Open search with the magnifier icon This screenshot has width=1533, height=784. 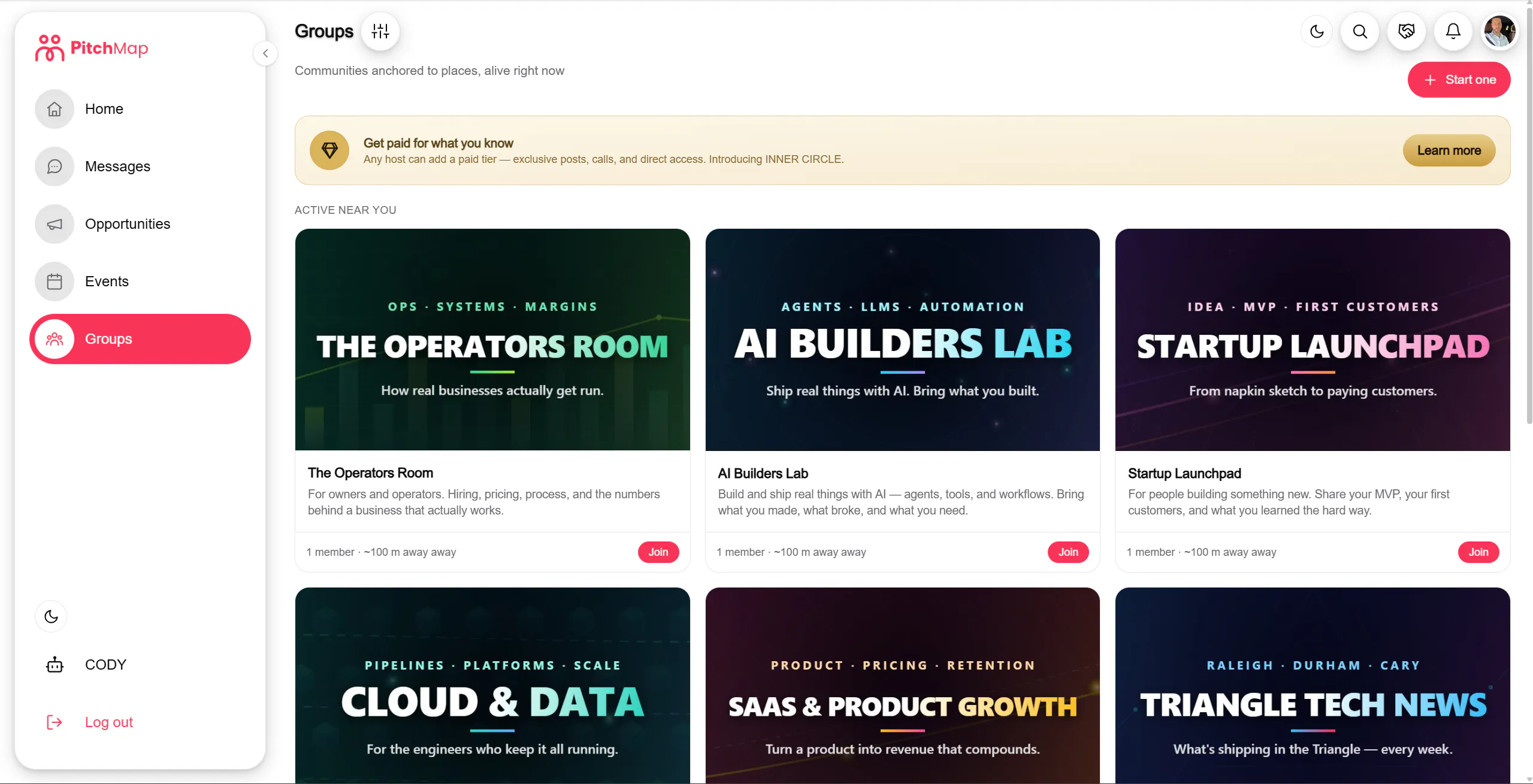[1360, 31]
